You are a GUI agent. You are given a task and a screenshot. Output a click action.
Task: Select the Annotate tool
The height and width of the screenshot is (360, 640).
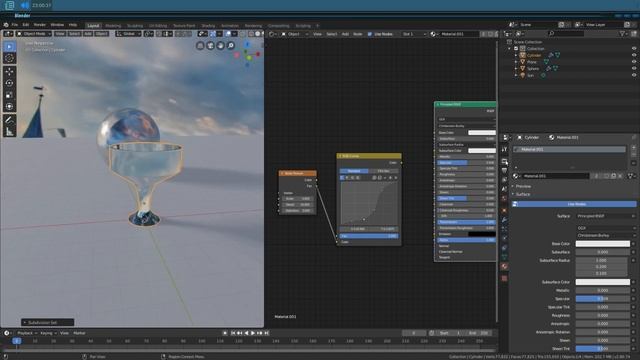(9, 120)
